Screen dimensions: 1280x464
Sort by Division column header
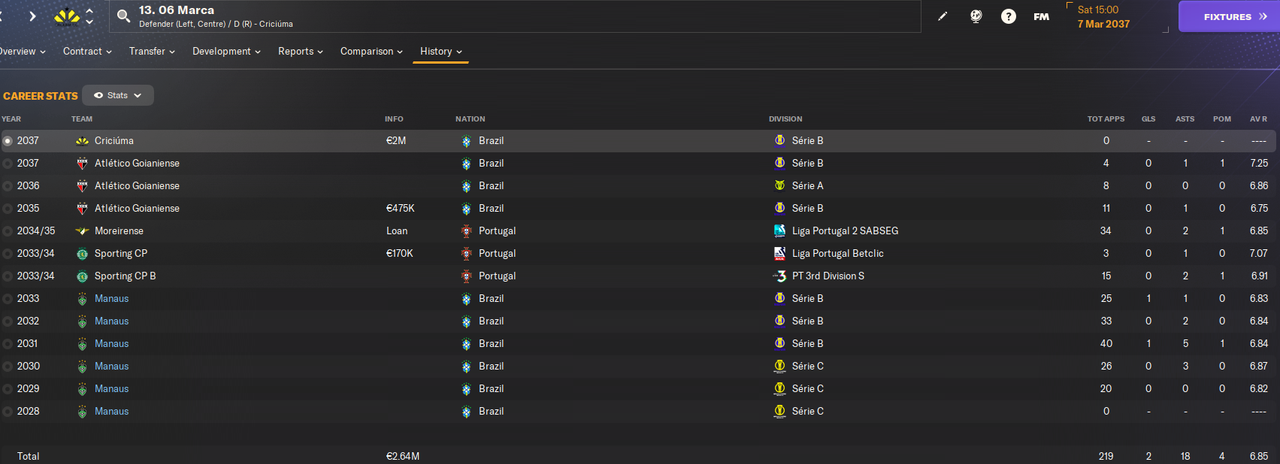coord(785,119)
